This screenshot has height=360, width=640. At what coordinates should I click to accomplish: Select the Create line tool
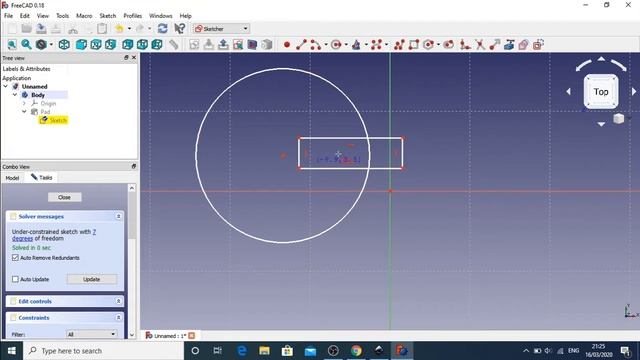pyautogui.click(x=301, y=44)
